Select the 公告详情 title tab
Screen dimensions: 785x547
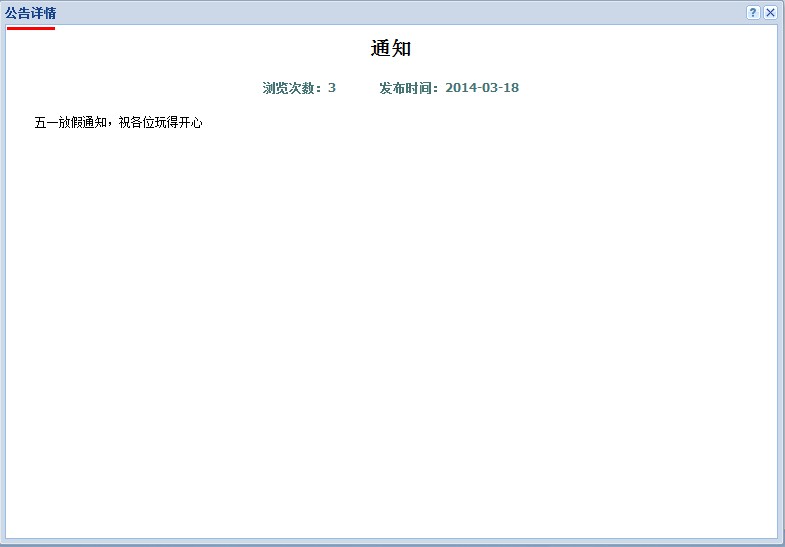(31, 14)
